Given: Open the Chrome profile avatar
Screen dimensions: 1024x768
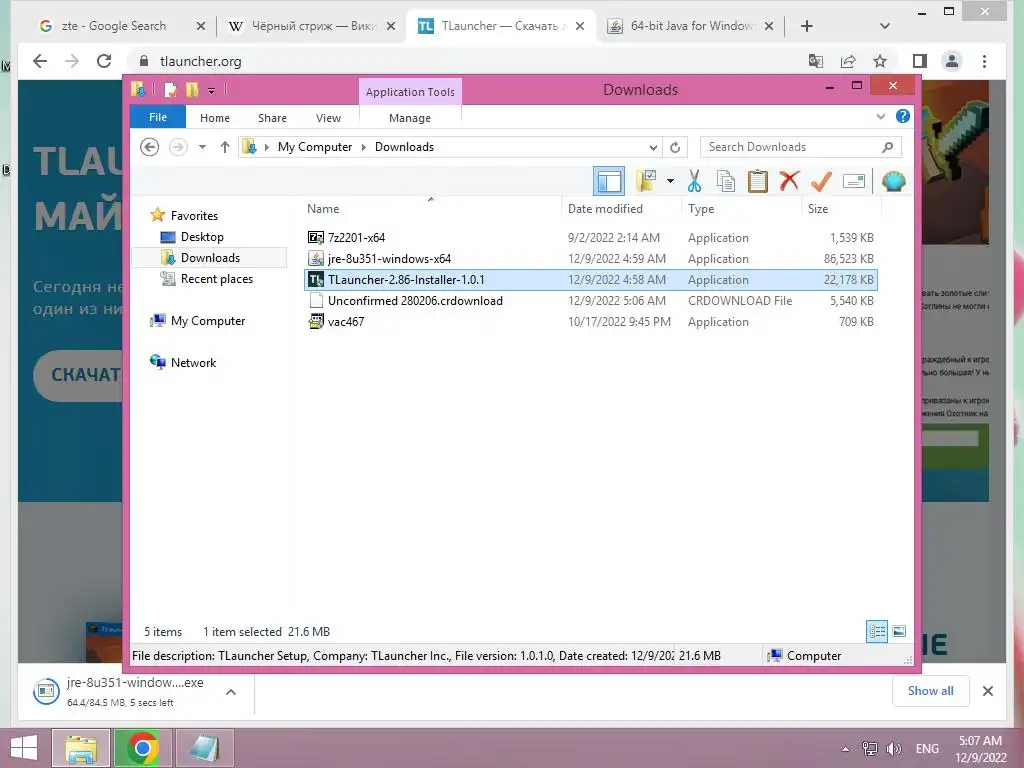Looking at the screenshot, I should [x=952, y=61].
